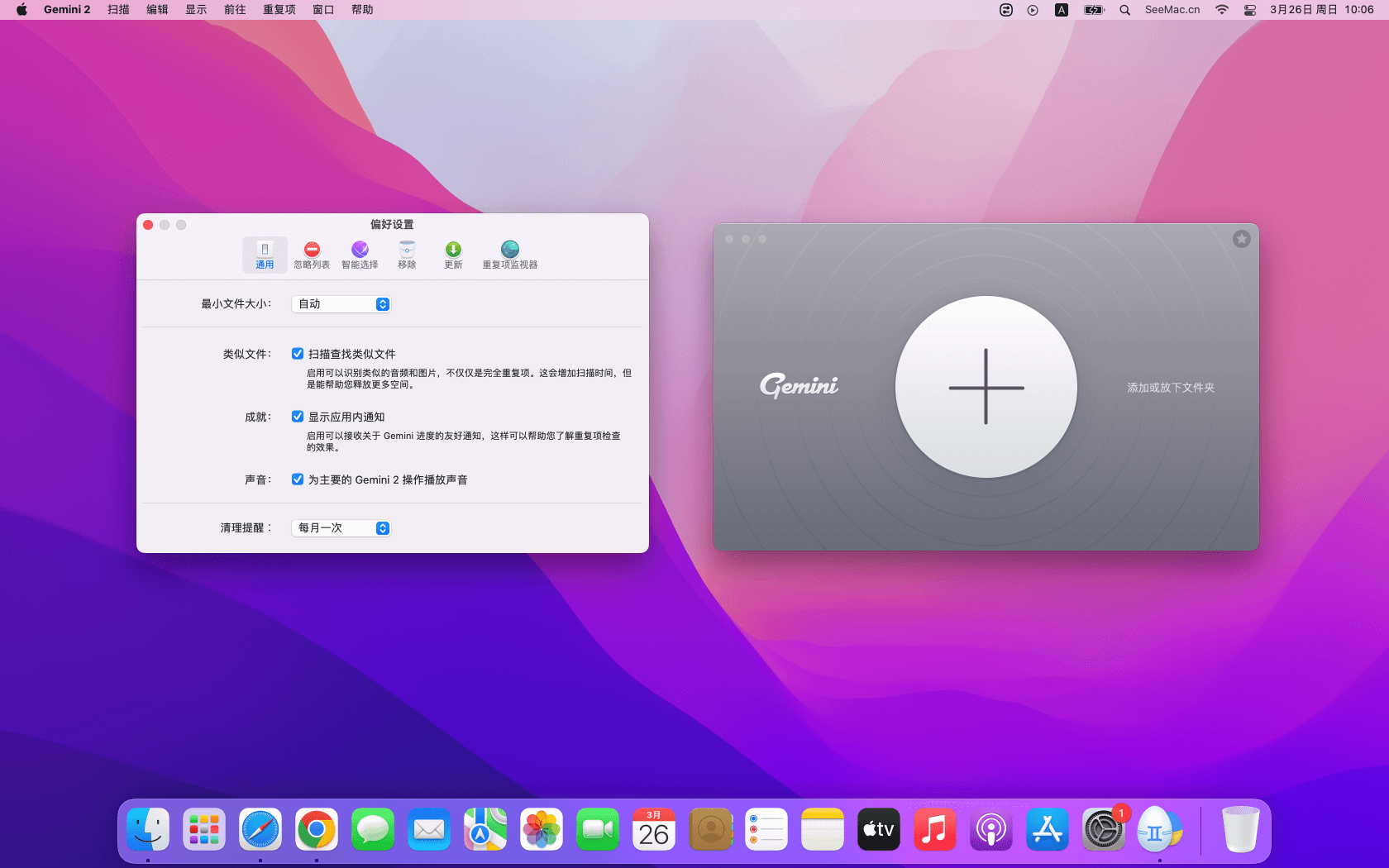Open the 编辑 menu
The image size is (1389, 868).
(x=157, y=10)
